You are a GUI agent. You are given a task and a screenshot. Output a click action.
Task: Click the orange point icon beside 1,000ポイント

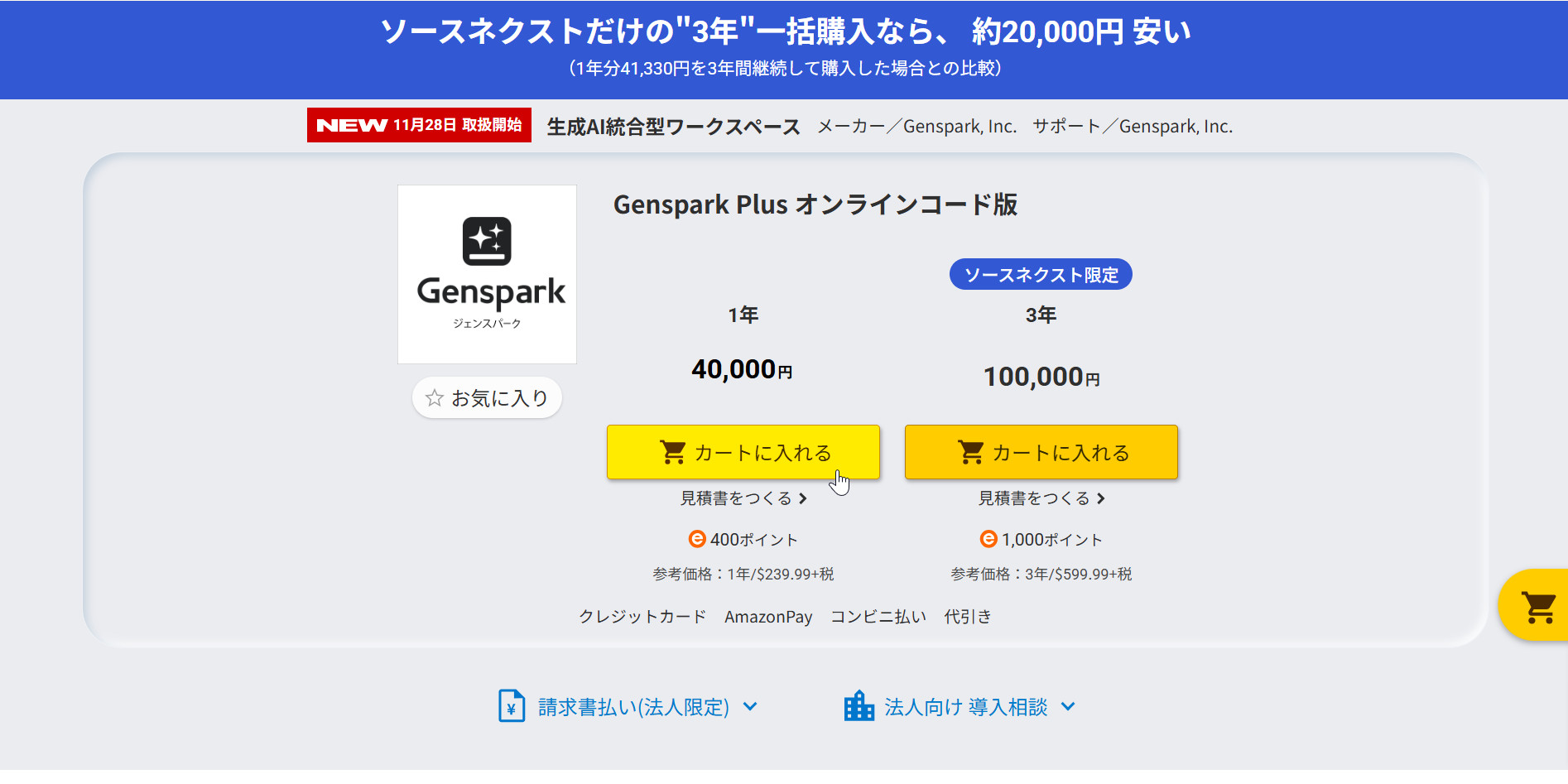[x=988, y=539]
